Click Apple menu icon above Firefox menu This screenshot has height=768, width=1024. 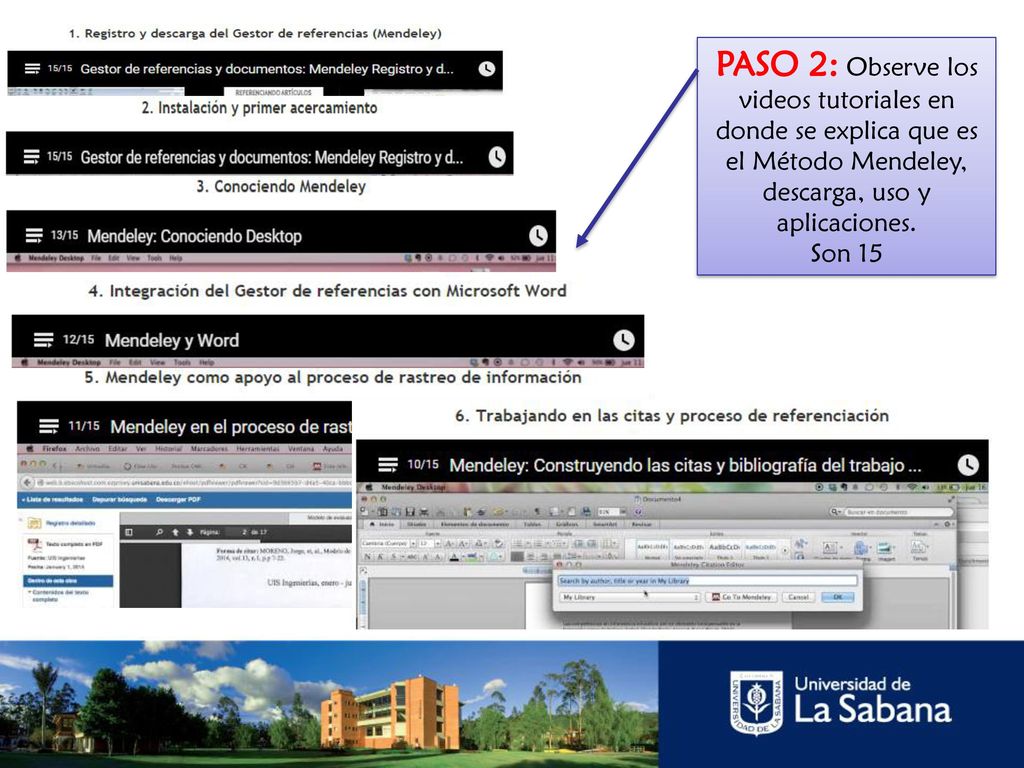29,449
